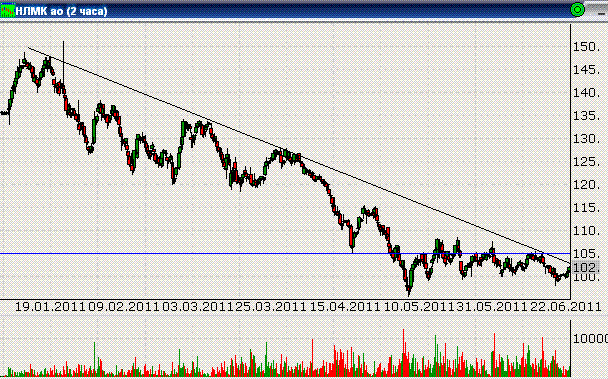Click the 15.04.2011 date label
This screenshot has width=608, height=379.
click(x=345, y=307)
